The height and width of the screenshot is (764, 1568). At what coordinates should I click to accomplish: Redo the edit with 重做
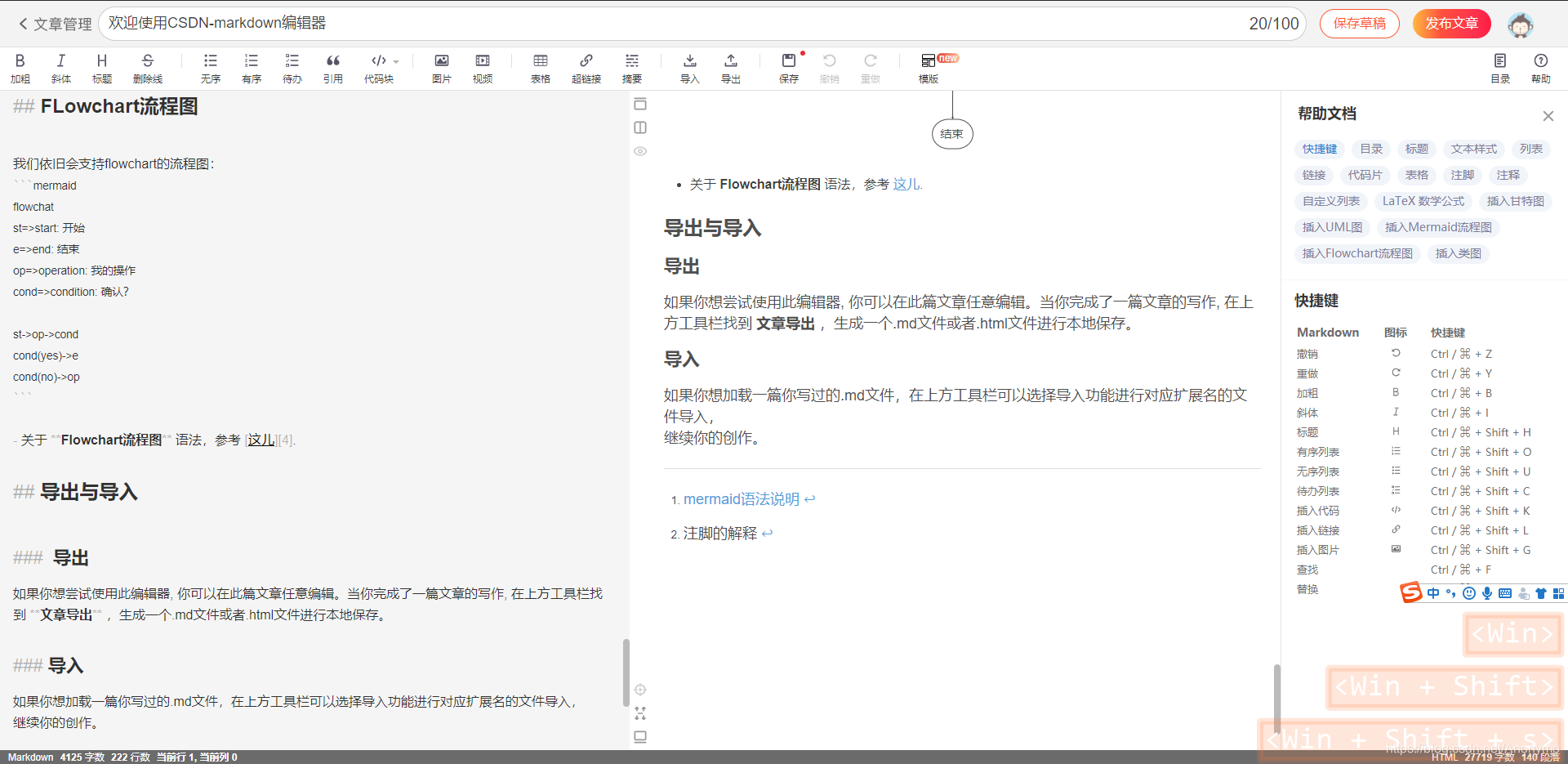pos(871,68)
